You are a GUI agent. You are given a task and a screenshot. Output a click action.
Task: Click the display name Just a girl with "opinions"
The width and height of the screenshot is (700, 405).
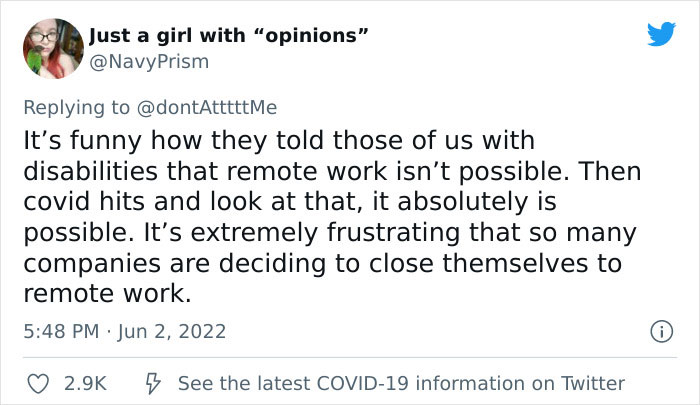pyautogui.click(x=230, y=36)
